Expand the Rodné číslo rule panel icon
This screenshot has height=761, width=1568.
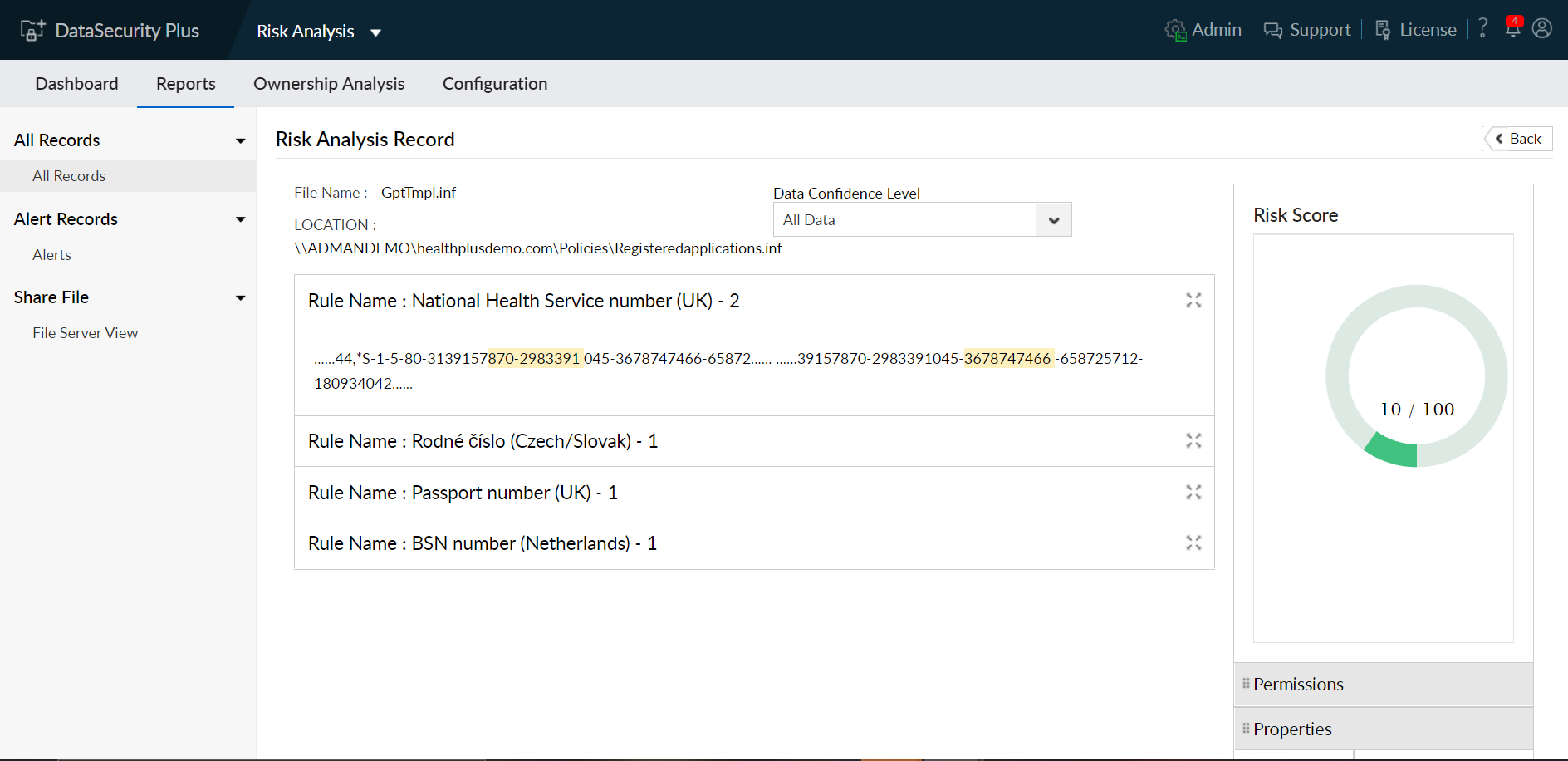[x=1193, y=441]
